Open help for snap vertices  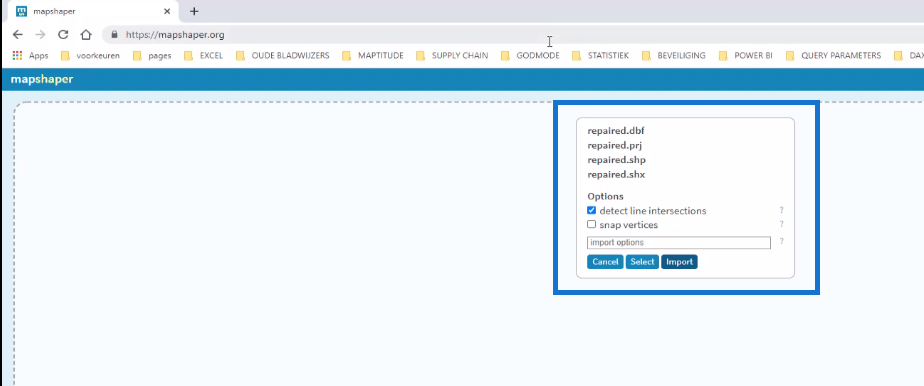point(781,225)
